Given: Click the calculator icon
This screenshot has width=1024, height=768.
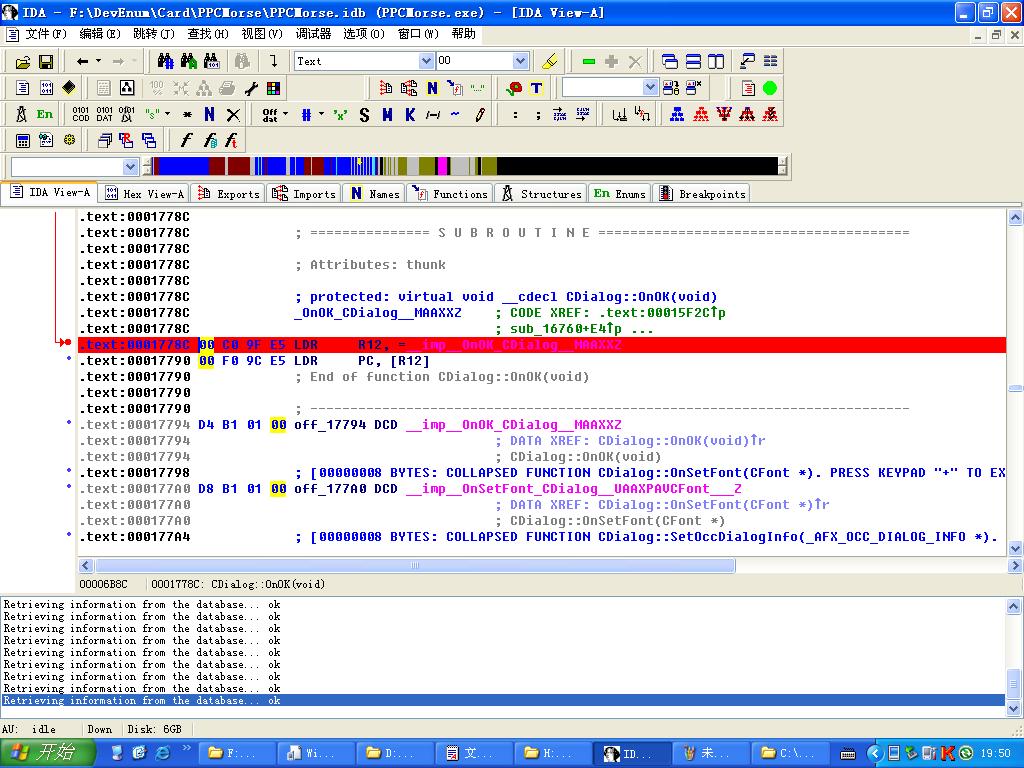Looking at the screenshot, I should pyautogui.click(x=23, y=140).
